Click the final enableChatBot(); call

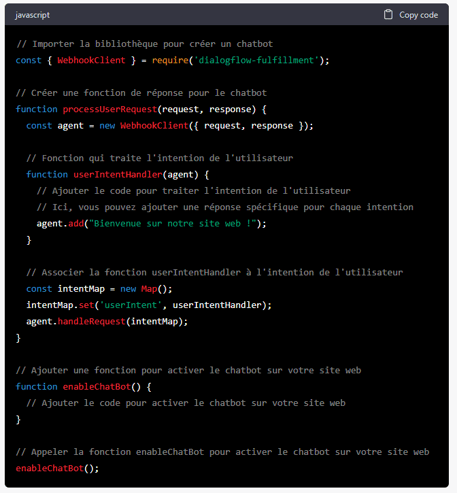point(57,469)
